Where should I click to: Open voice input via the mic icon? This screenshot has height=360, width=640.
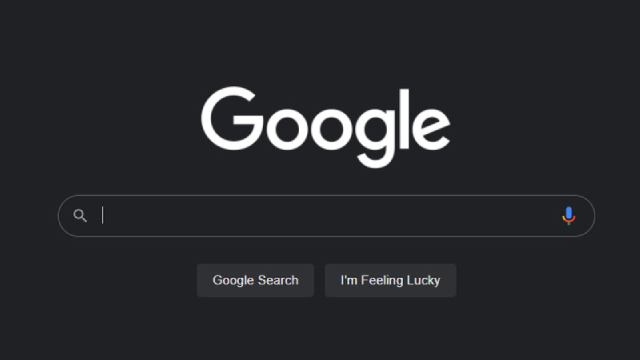point(569,216)
